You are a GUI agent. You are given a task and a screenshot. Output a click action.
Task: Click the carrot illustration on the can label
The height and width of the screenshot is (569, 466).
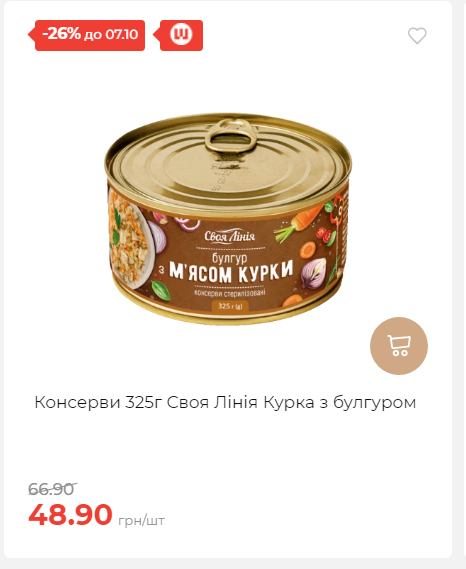tap(299, 222)
